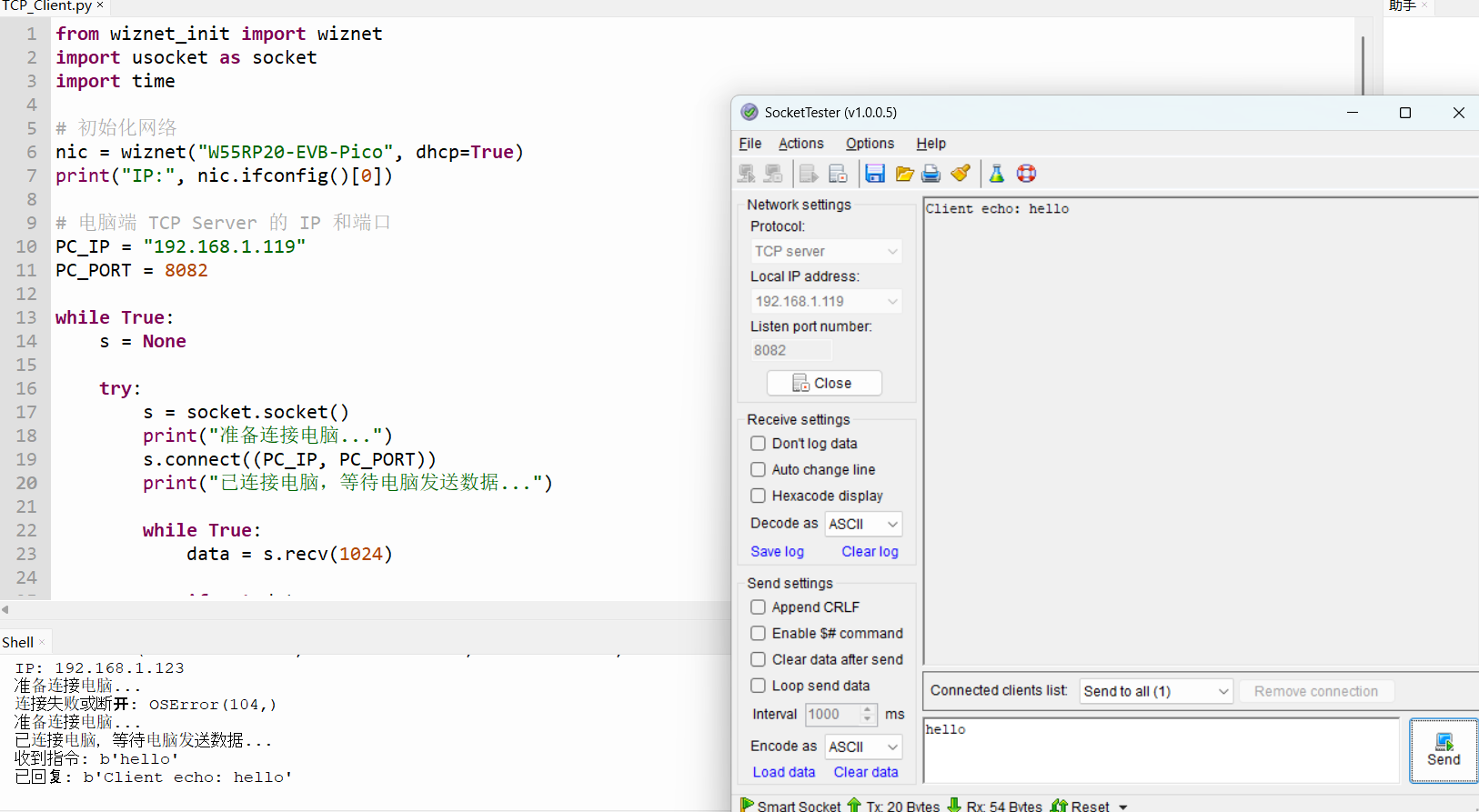Open the File menu in SocketTester

pos(750,144)
